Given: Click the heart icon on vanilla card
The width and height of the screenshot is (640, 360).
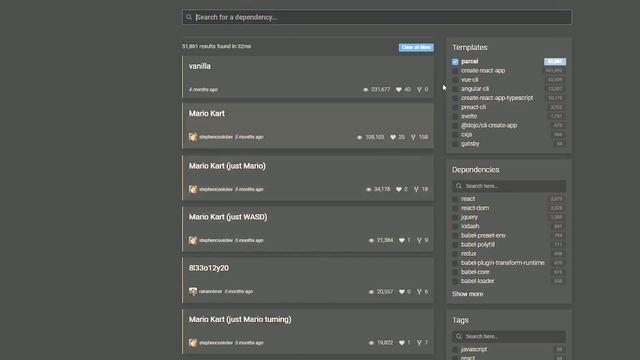Looking at the screenshot, I should coord(399,89).
